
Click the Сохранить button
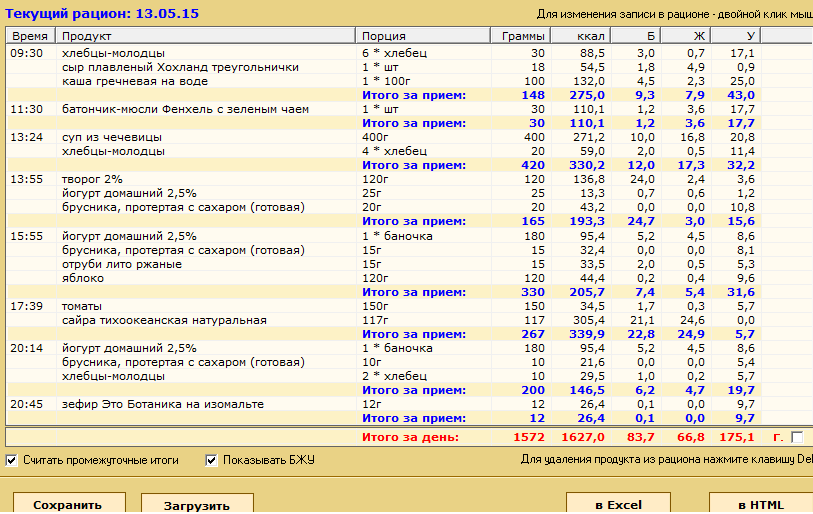pyautogui.click(x=69, y=504)
